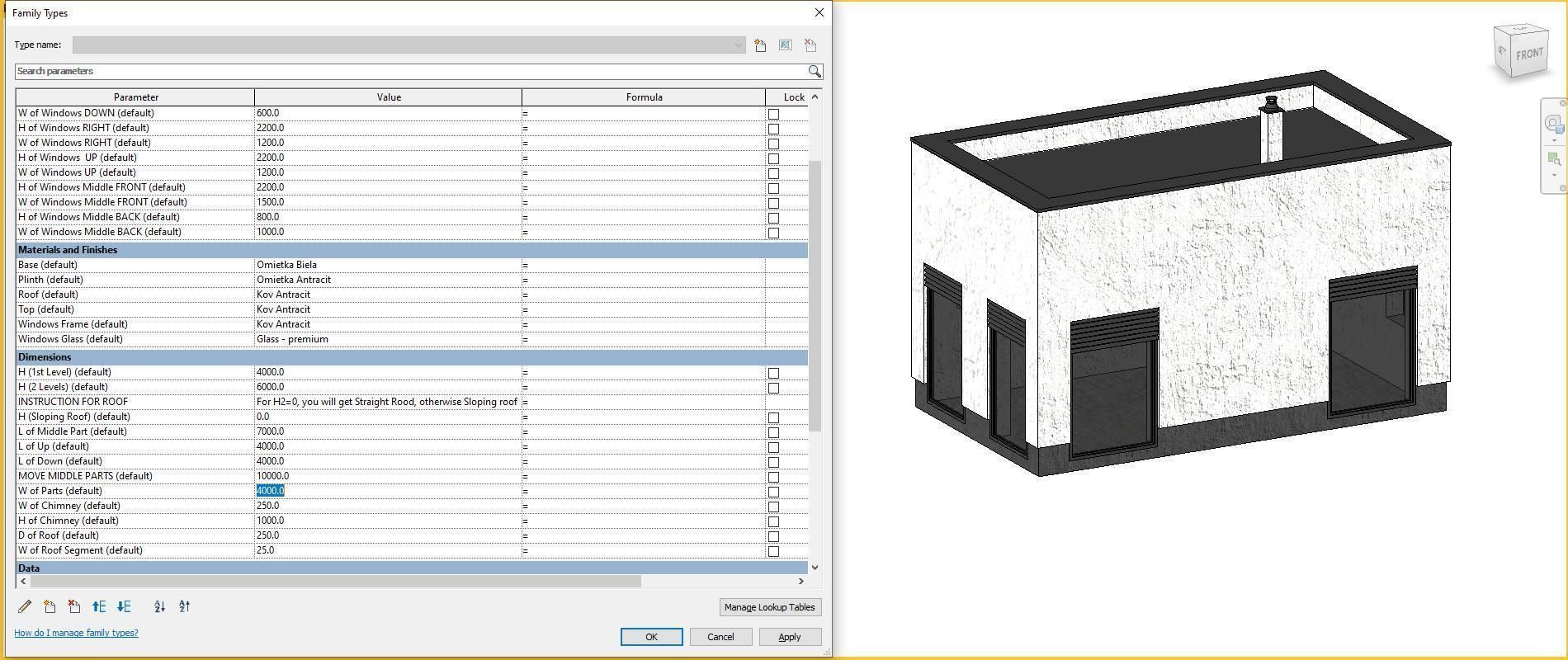Click the Parameter column header
Image resolution: width=1568 pixels, height=660 pixels.
pos(135,97)
